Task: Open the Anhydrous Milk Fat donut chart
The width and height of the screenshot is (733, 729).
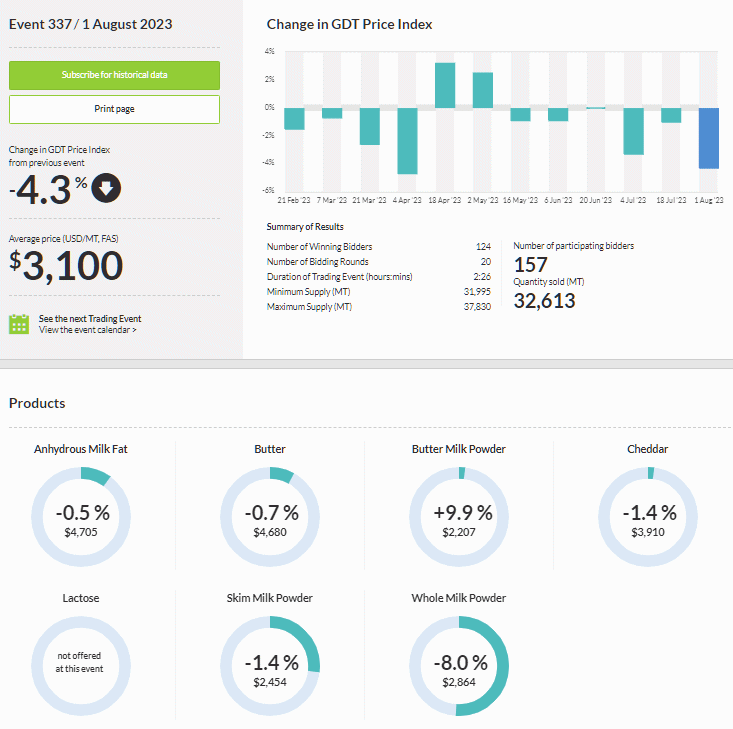Action: (x=81, y=517)
